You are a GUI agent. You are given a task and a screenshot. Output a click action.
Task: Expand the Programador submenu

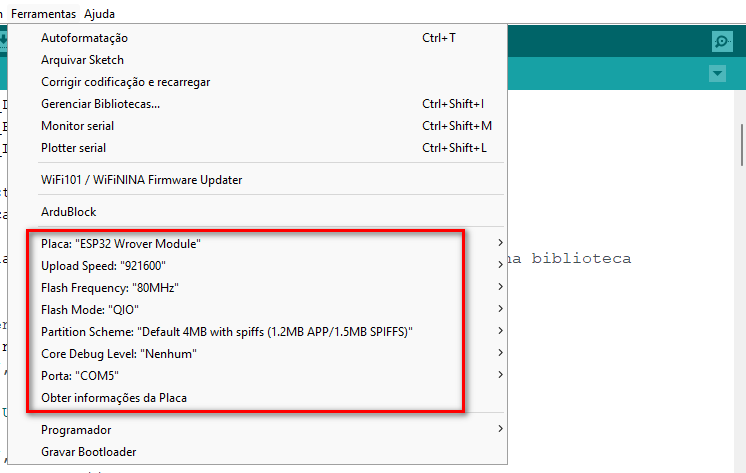click(257, 430)
